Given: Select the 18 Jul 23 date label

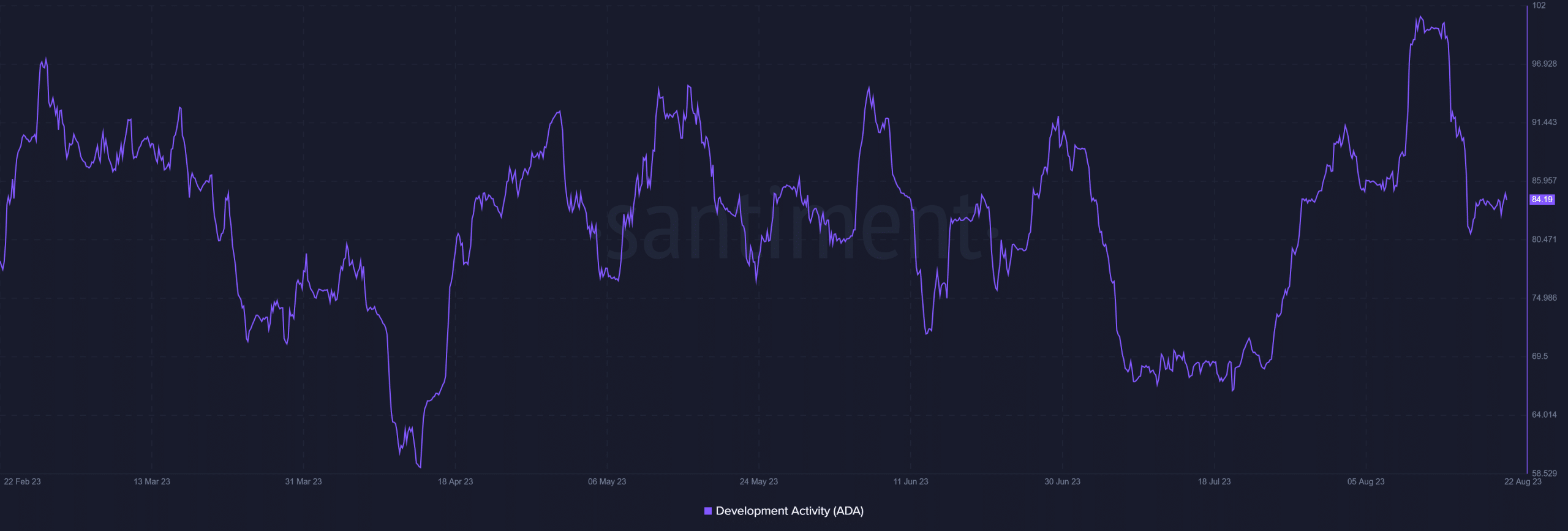Looking at the screenshot, I should tap(1214, 481).
